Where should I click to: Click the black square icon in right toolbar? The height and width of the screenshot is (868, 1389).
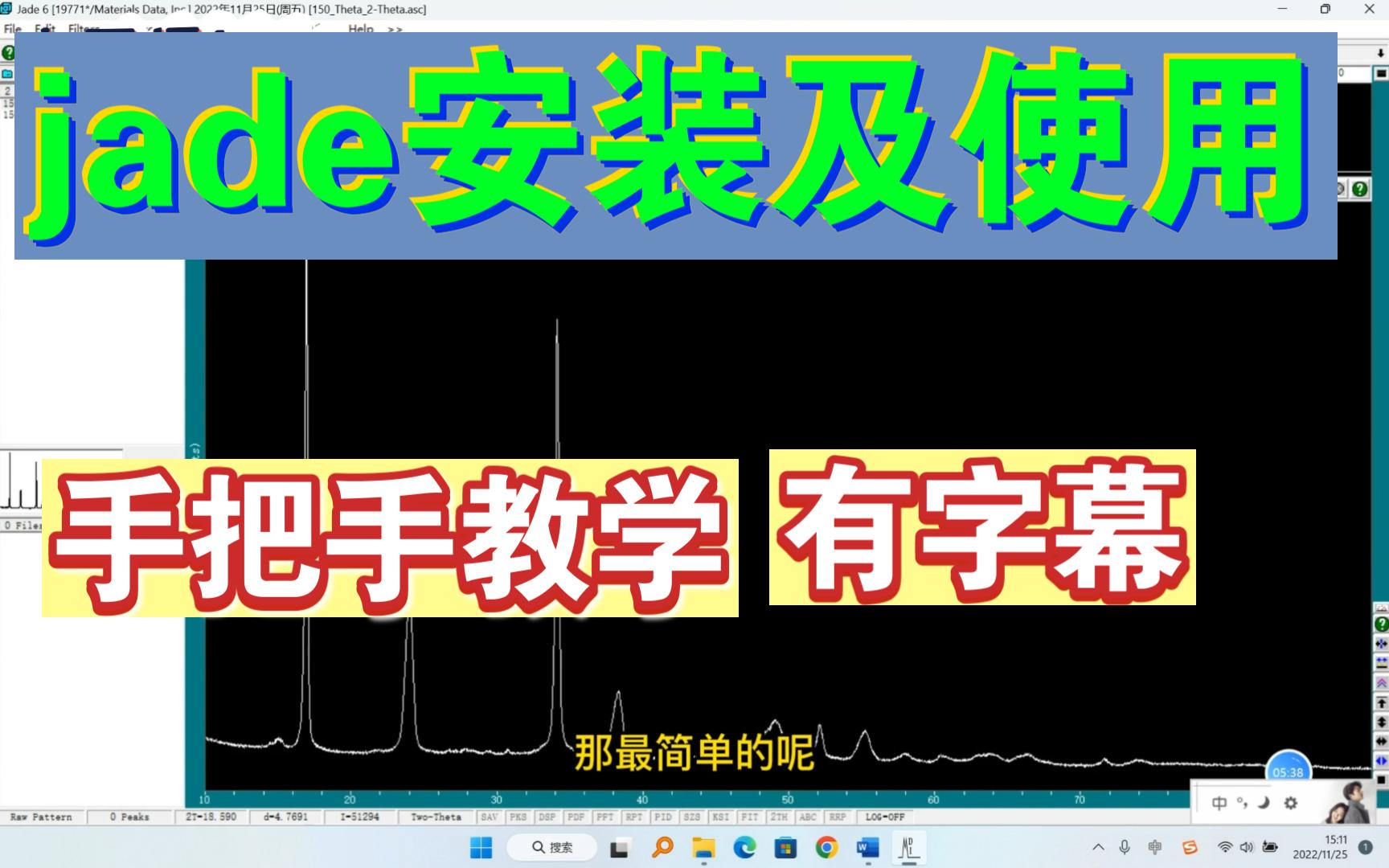1381,780
